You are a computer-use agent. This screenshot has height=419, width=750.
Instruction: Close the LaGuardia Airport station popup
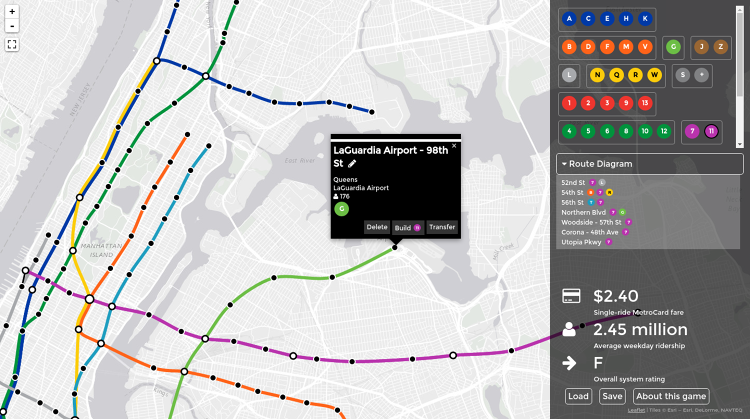pyautogui.click(x=454, y=146)
